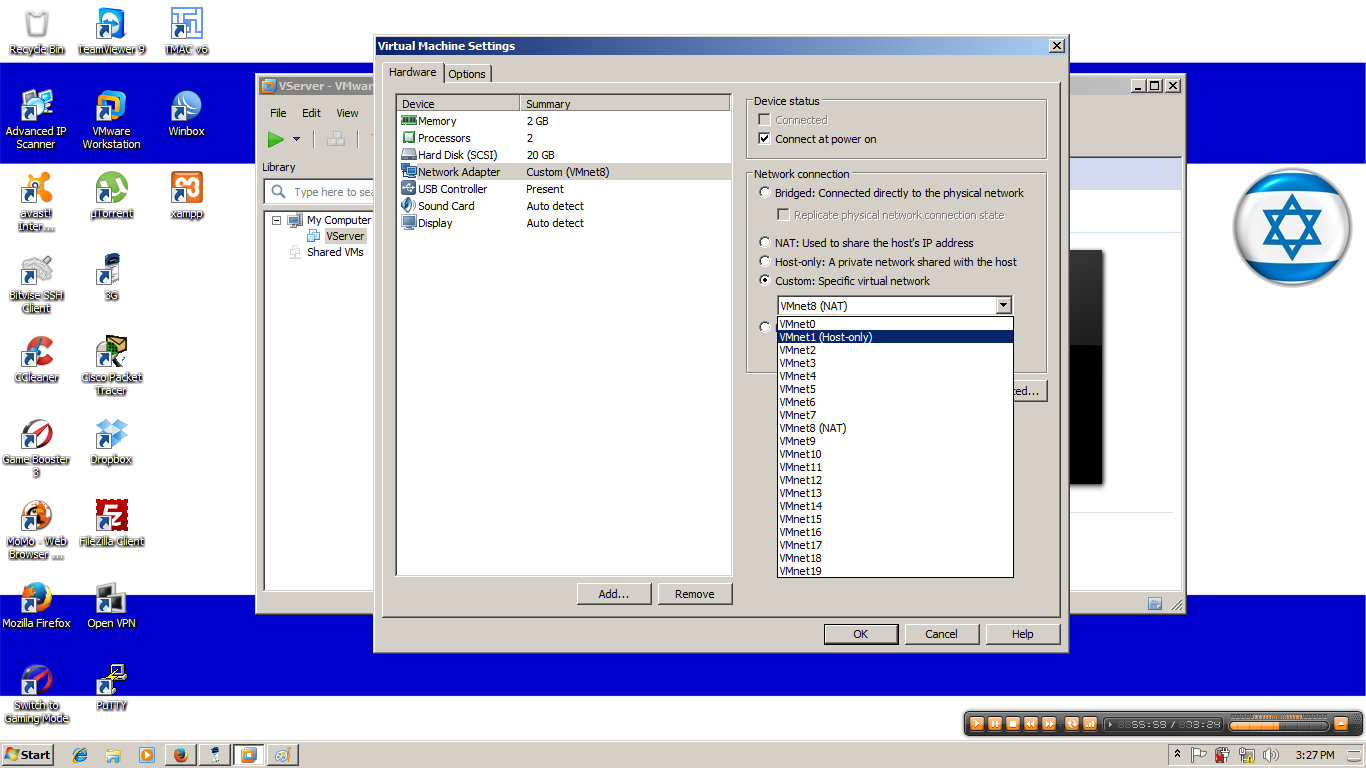Select the Bridged network connection option

(x=765, y=193)
